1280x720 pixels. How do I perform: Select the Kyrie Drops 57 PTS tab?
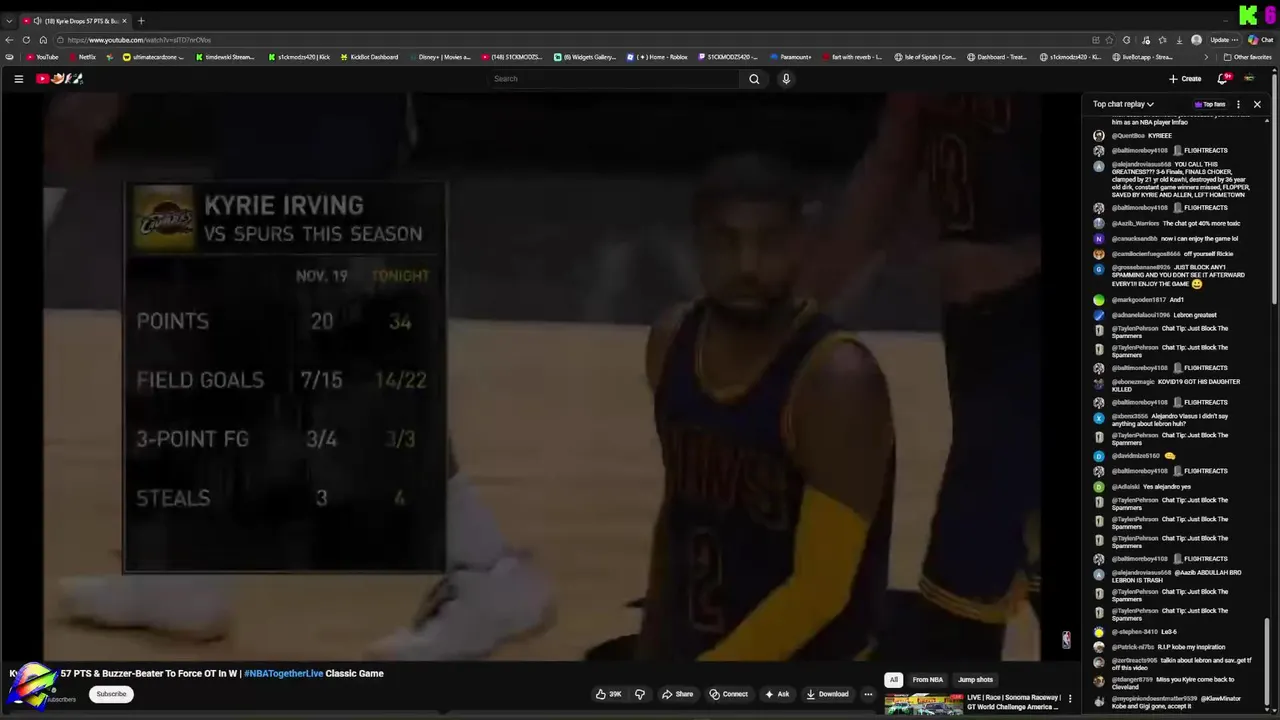coord(75,21)
